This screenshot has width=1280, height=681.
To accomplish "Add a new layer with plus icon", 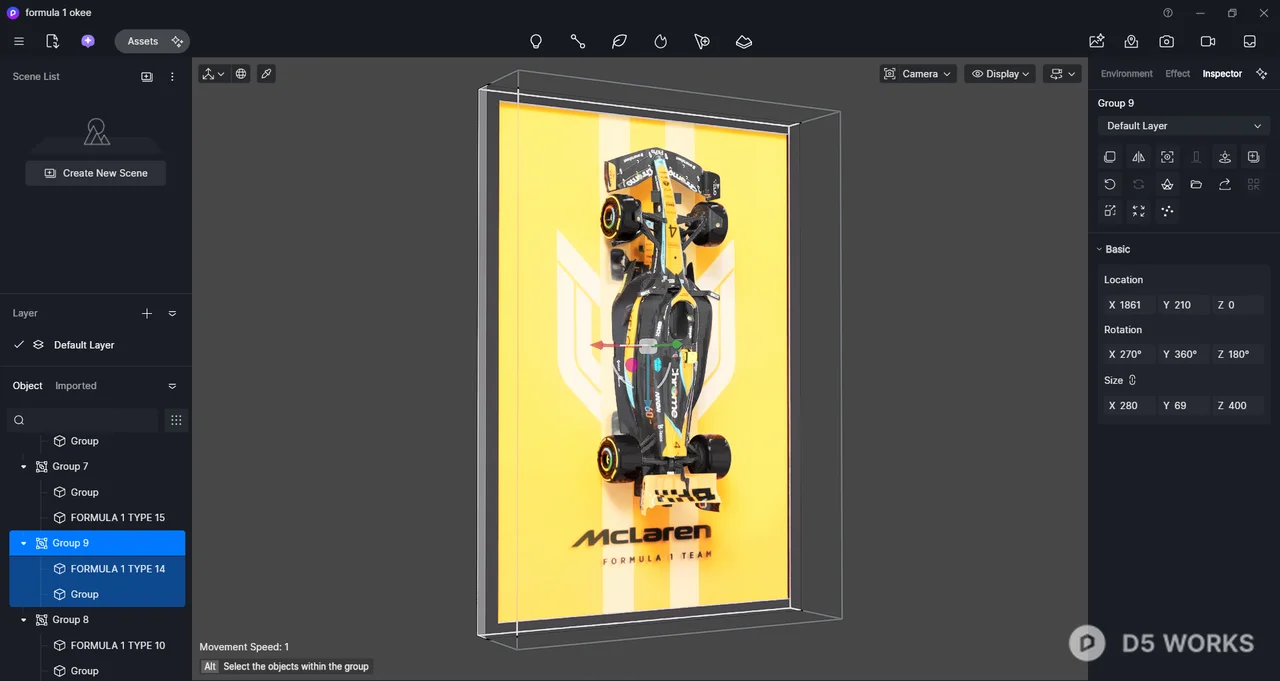I will [147, 314].
